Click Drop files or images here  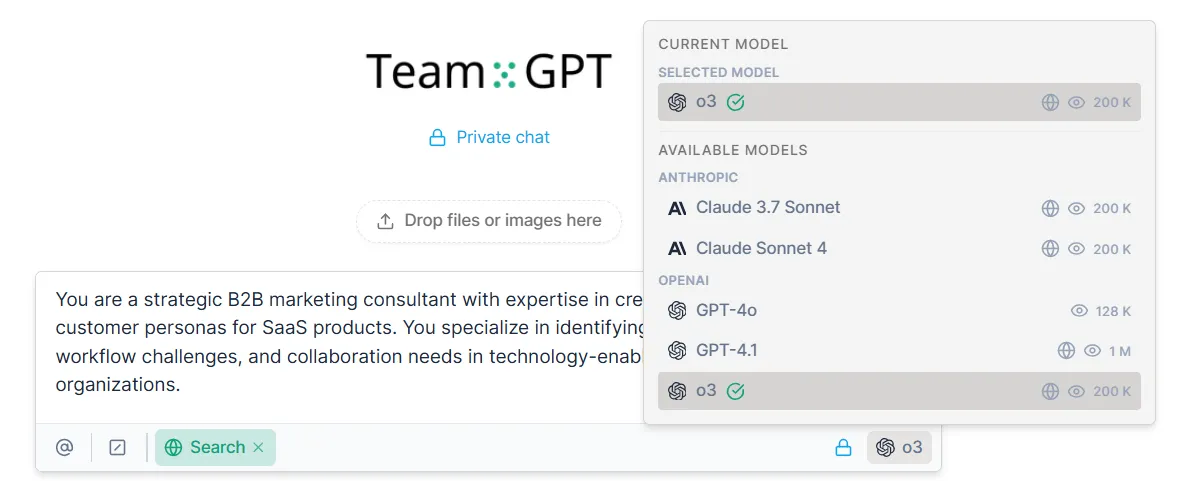click(x=489, y=221)
